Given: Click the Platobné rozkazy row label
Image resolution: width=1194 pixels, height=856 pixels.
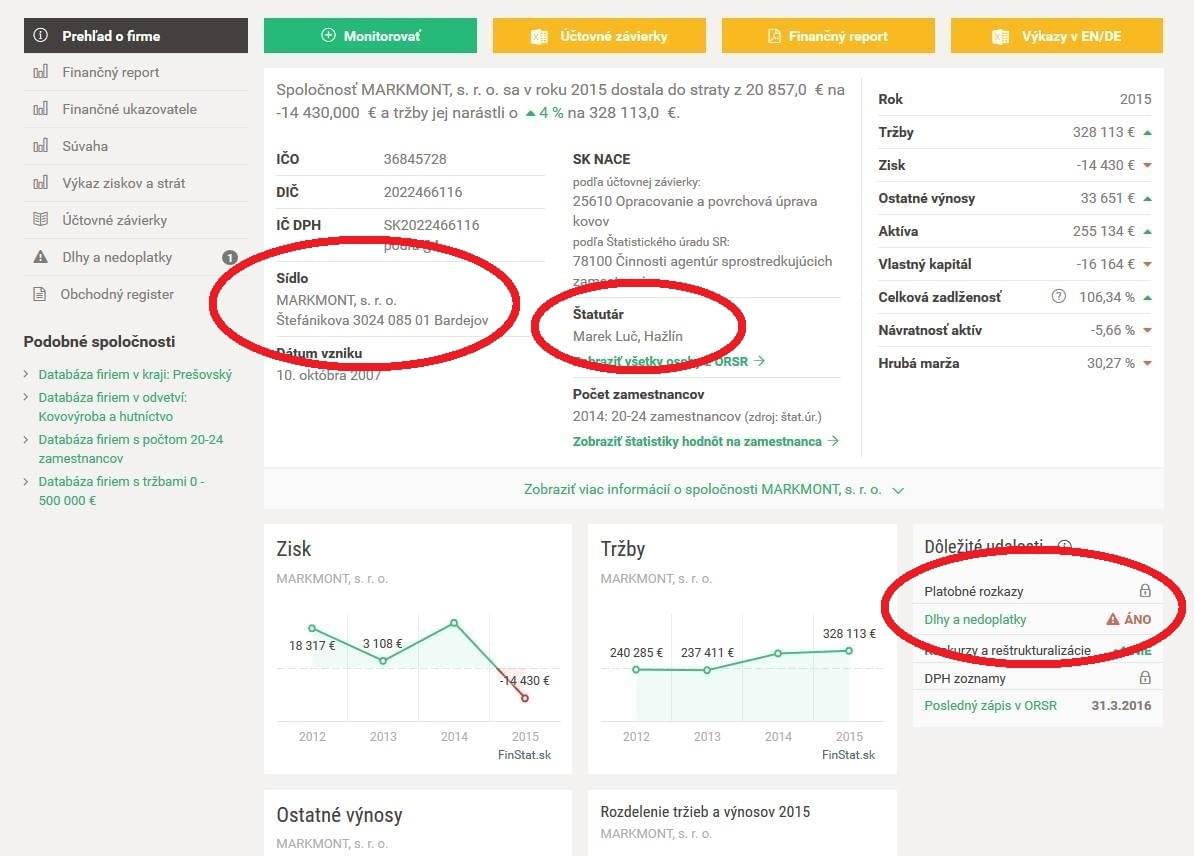Looking at the screenshot, I should click(973, 591).
